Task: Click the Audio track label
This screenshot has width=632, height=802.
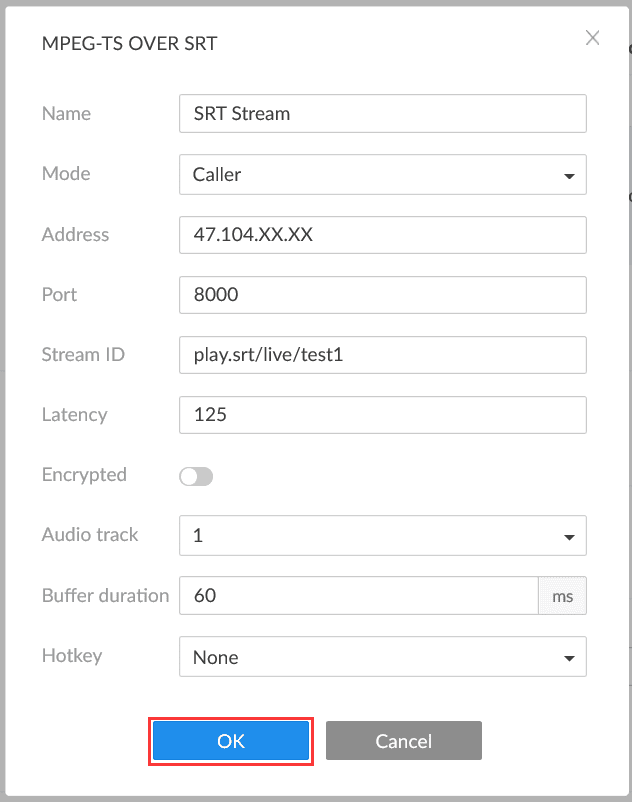Action: point(90,534)
